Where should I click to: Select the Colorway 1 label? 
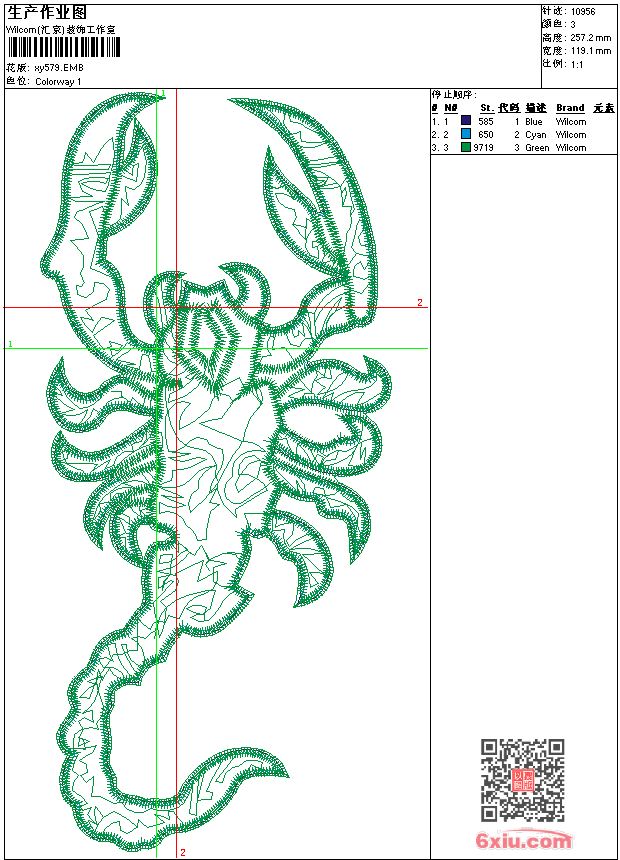[58, 81]
